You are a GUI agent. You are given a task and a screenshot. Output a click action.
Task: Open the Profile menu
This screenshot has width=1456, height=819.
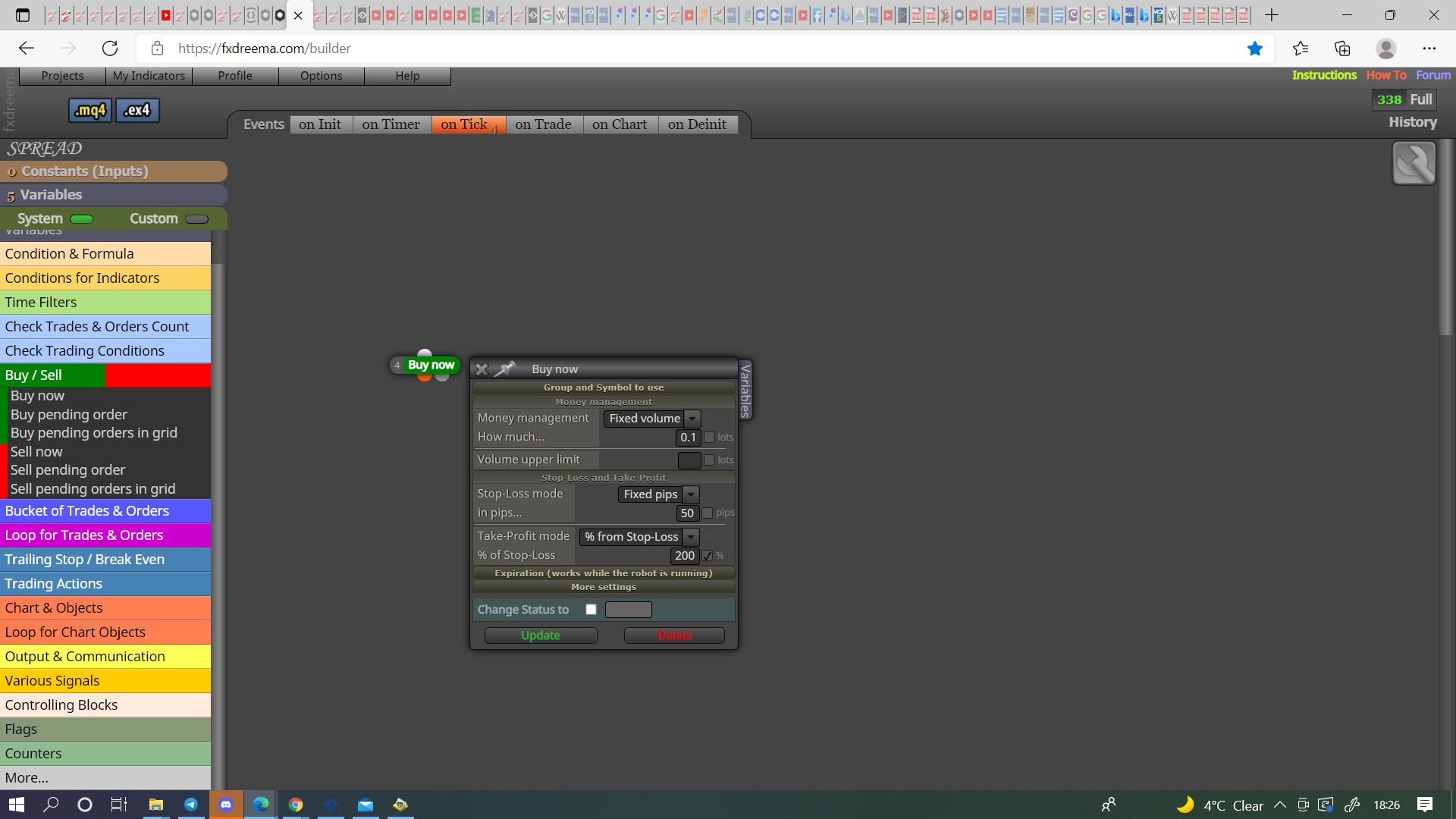point(235,76)
